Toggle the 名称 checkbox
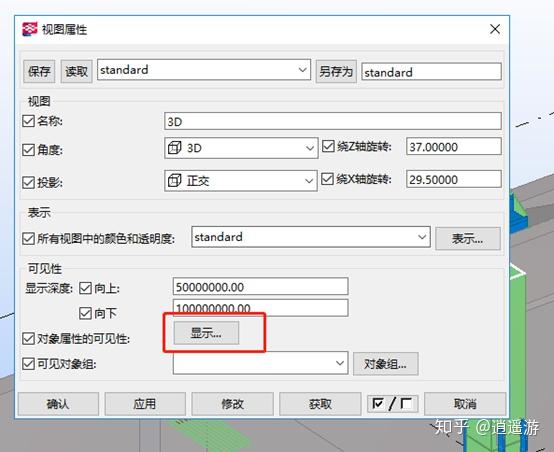554x452 pixels. pos(28,121)
